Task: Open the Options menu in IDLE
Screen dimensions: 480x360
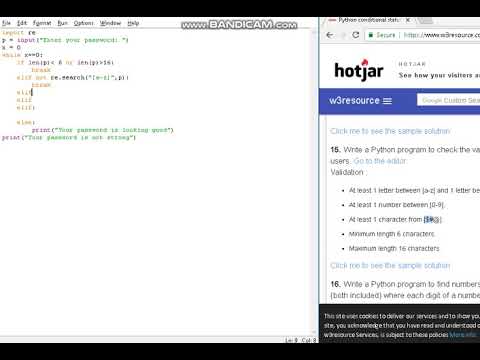Action: [x=84, y=23]
